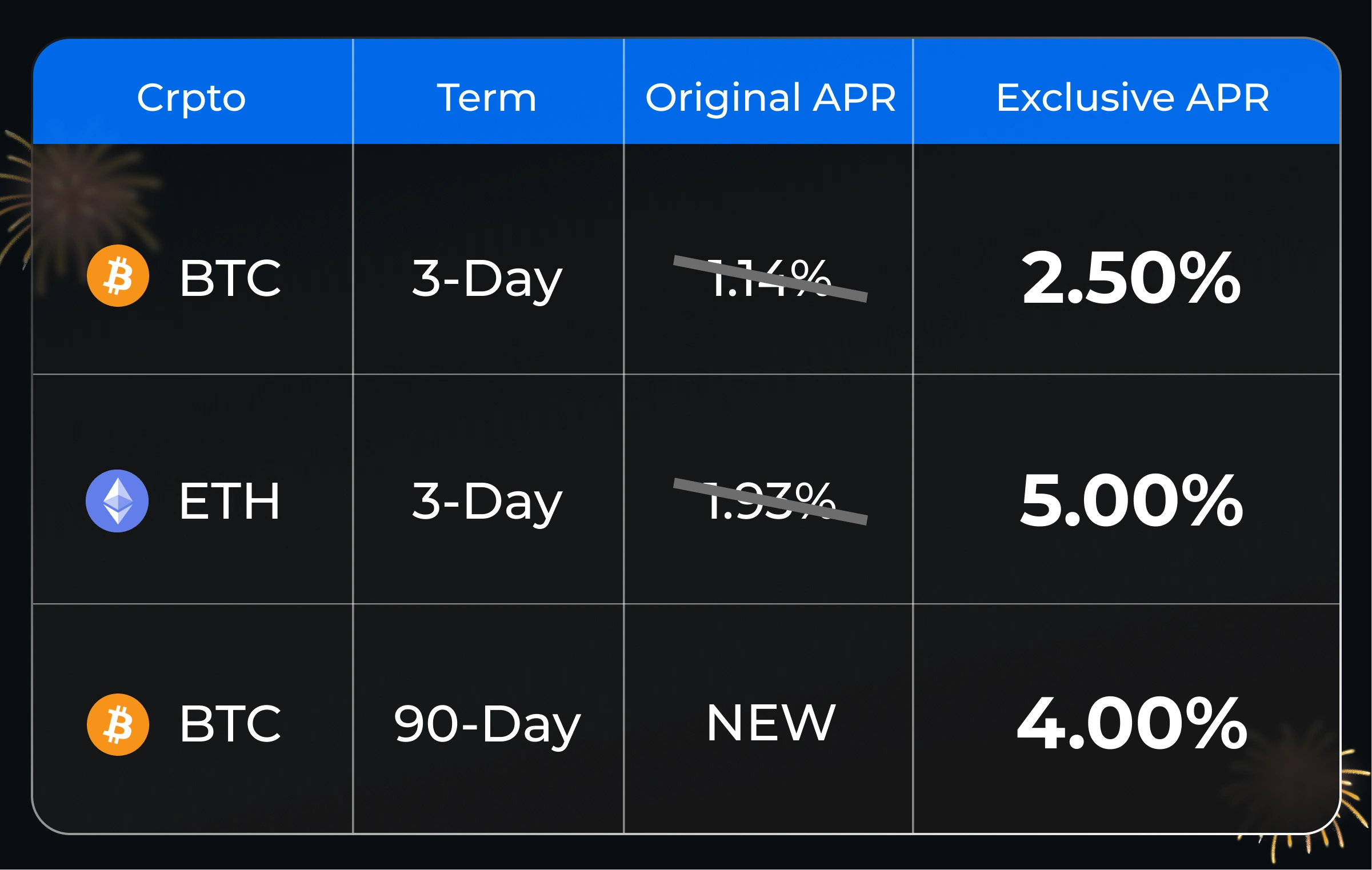Click the Bitcoin icon in the 3-Day row
Image resolution: width=1372 pixels, height=870 pixels.
(x=118, y=276)
